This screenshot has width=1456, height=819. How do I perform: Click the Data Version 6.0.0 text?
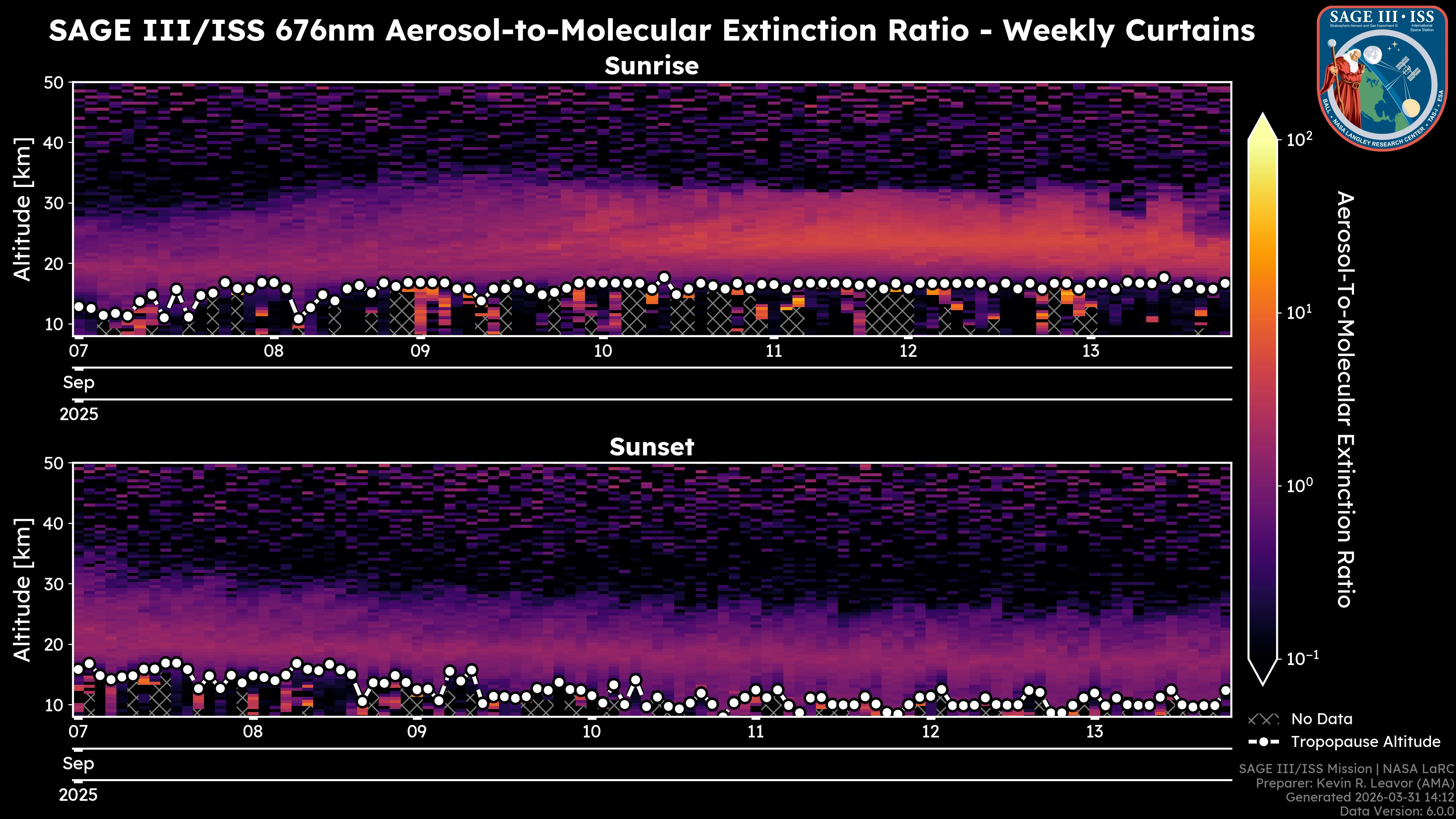(x=1397, y=811)
